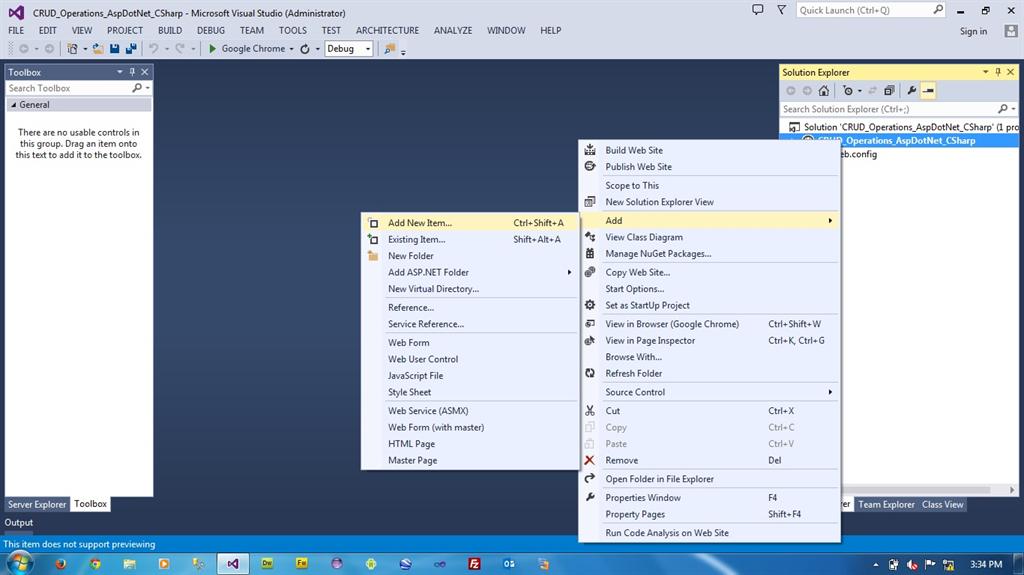Open the BUILD menu

point(170,31)
